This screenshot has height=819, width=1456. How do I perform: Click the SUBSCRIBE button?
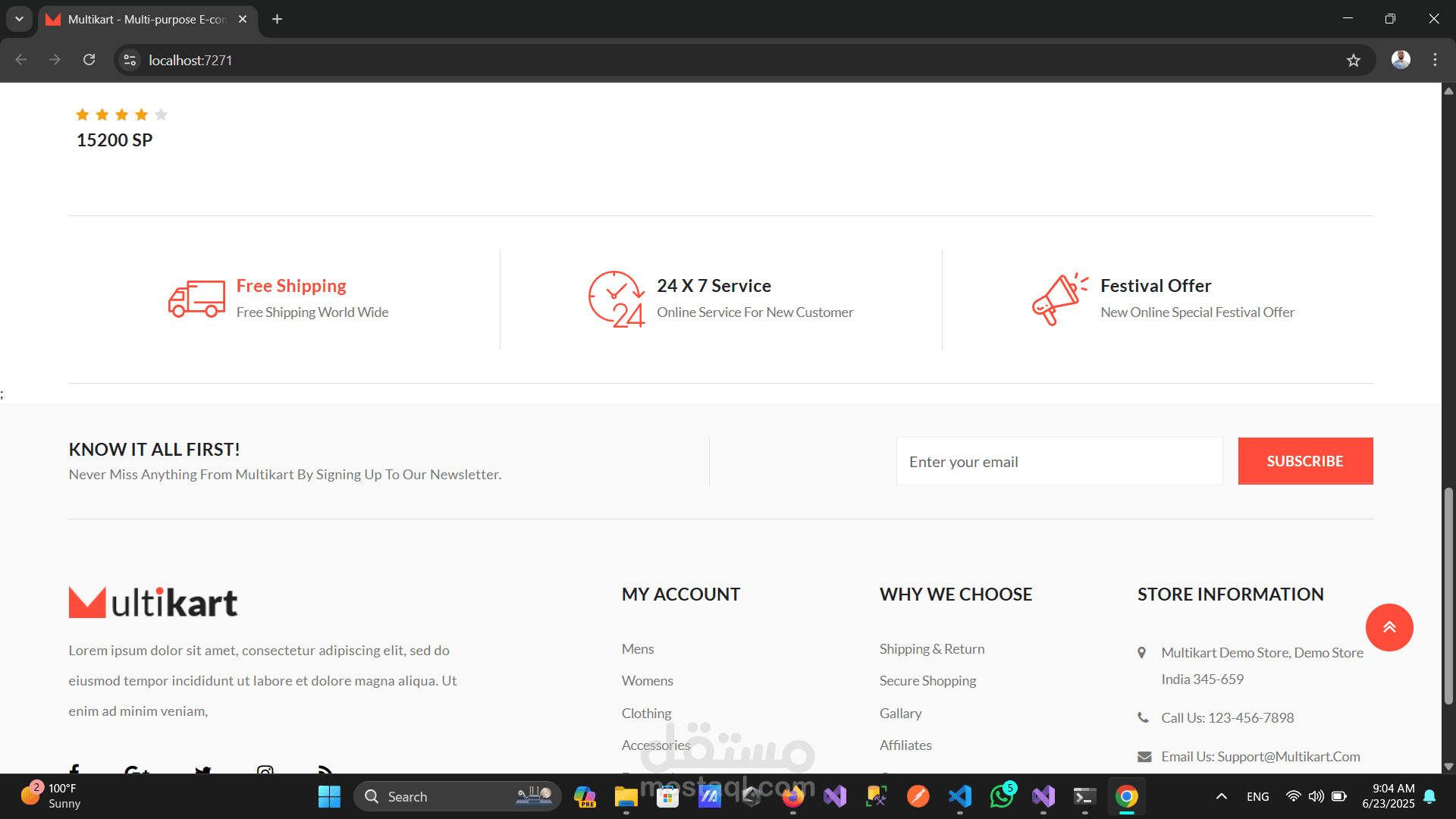click(x=1305, y=461)
